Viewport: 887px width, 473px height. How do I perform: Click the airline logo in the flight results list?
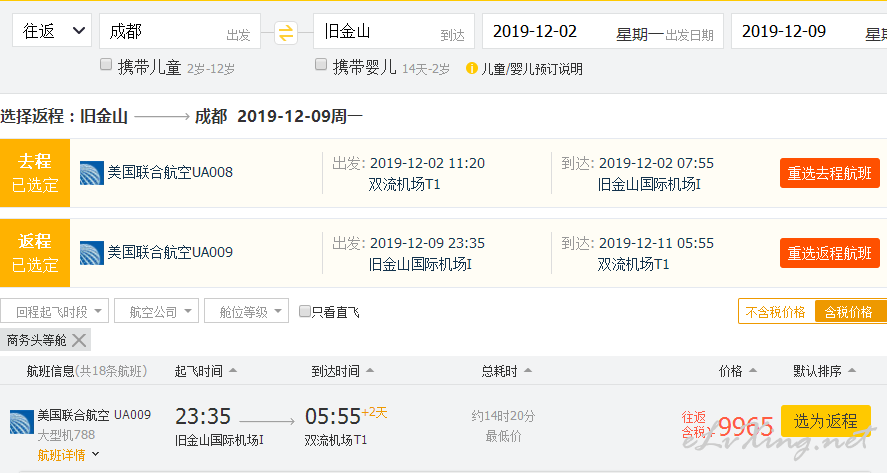pos(22,421)
